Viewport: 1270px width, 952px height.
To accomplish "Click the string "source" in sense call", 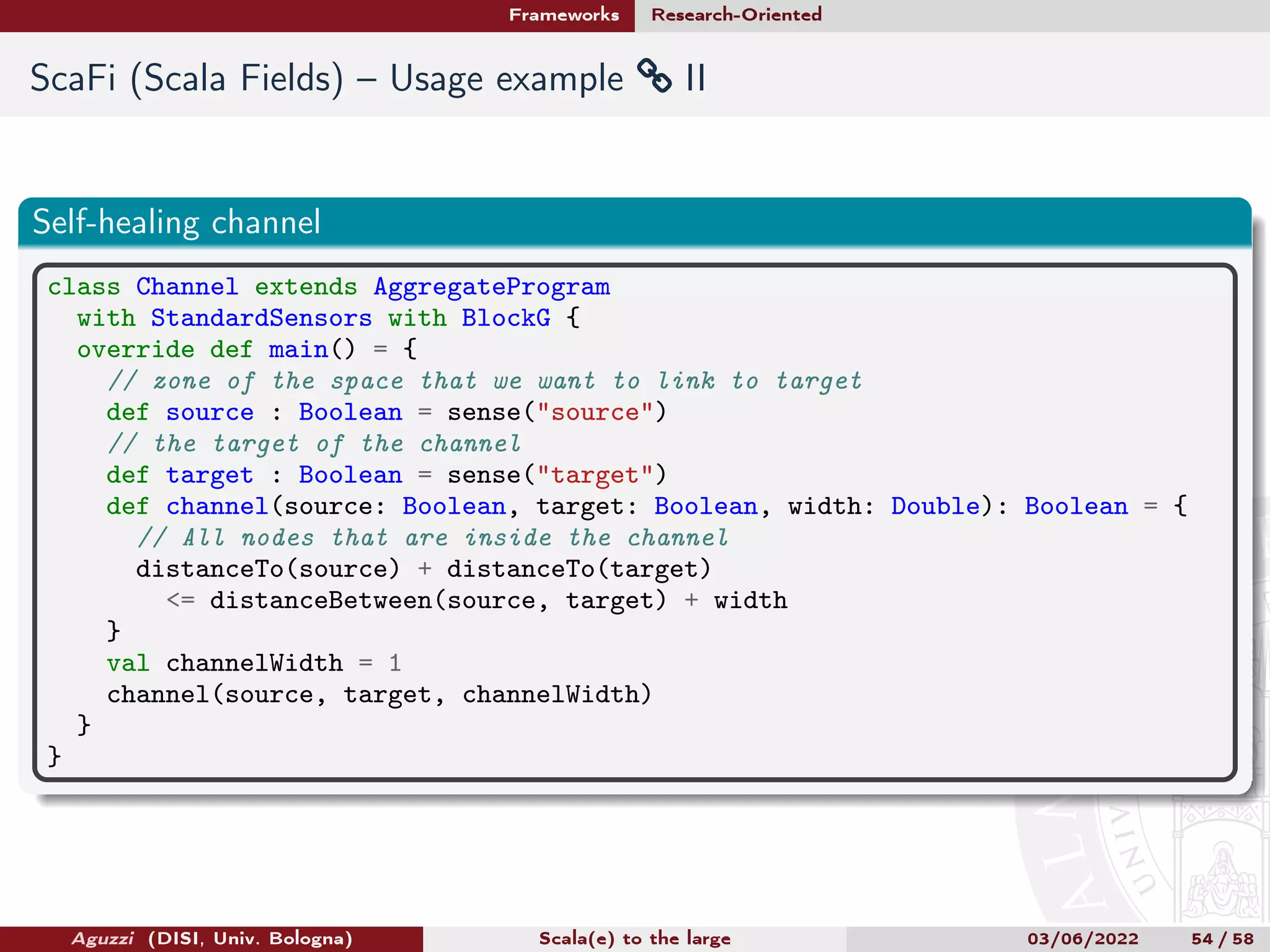I will coord(595,412).
